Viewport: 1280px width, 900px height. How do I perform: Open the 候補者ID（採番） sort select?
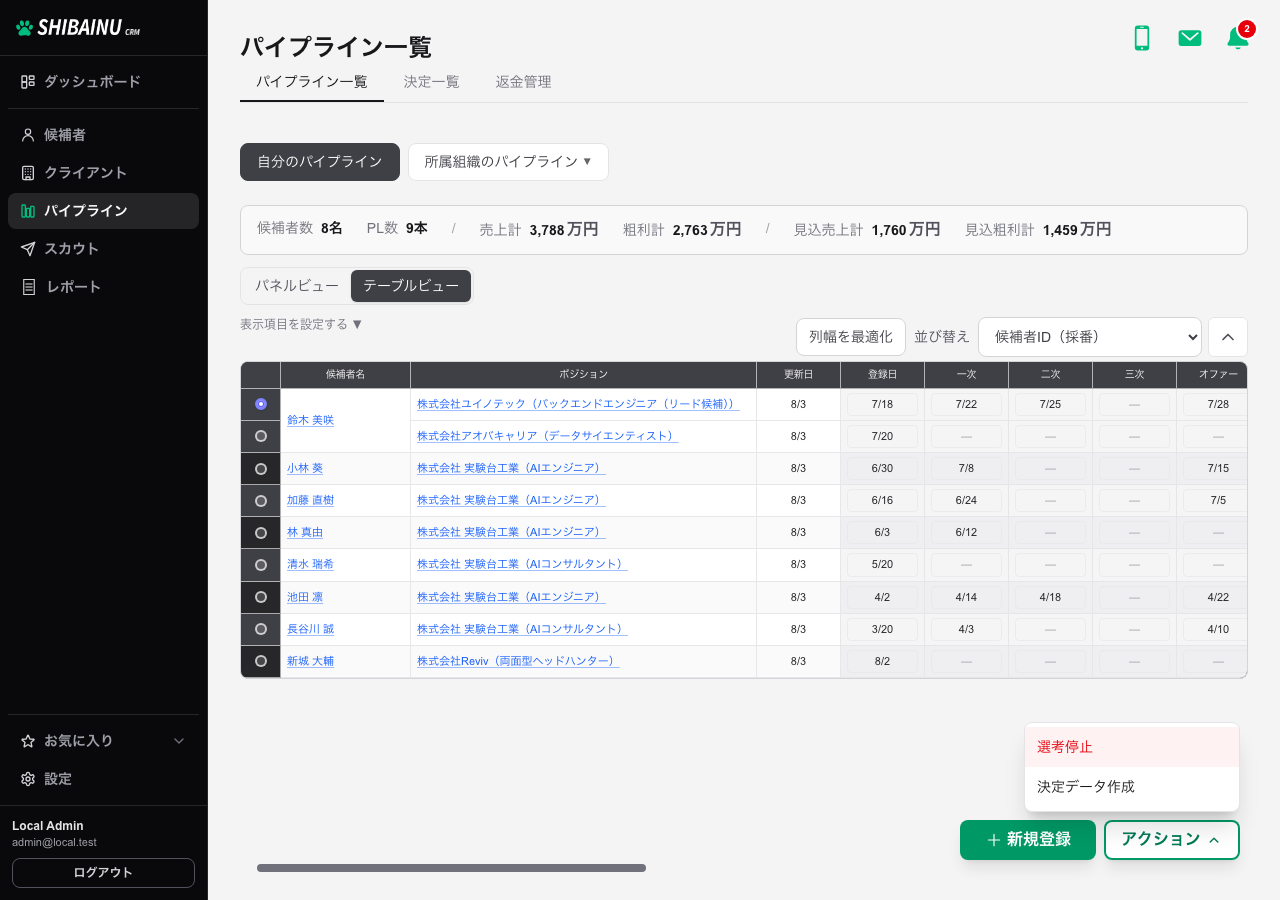pyautogui.click(x=1090, y=337)
